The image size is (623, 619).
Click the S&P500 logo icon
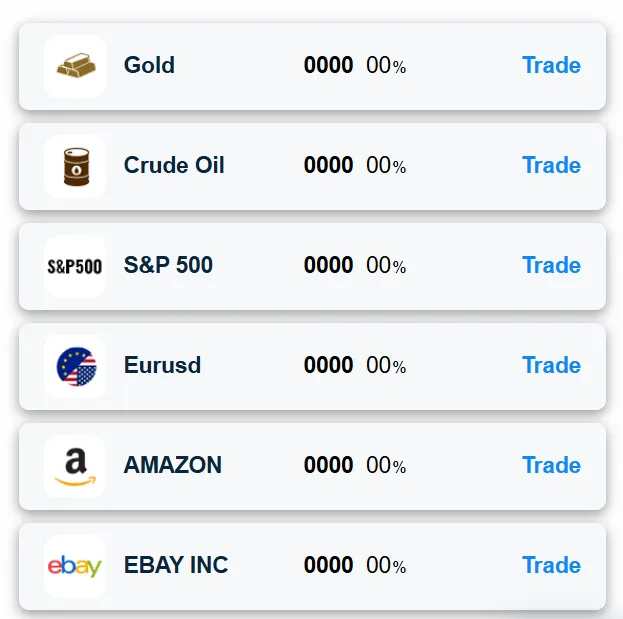(75, 266)
